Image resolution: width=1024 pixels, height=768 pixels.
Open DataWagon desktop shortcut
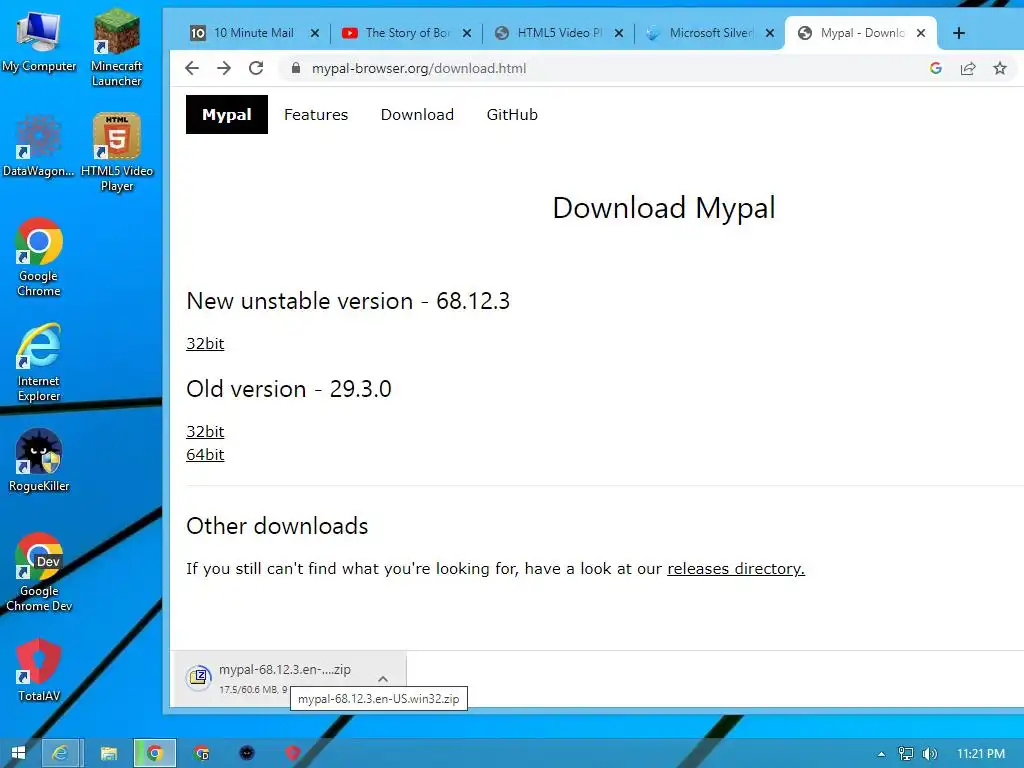[x=39, y=146]
